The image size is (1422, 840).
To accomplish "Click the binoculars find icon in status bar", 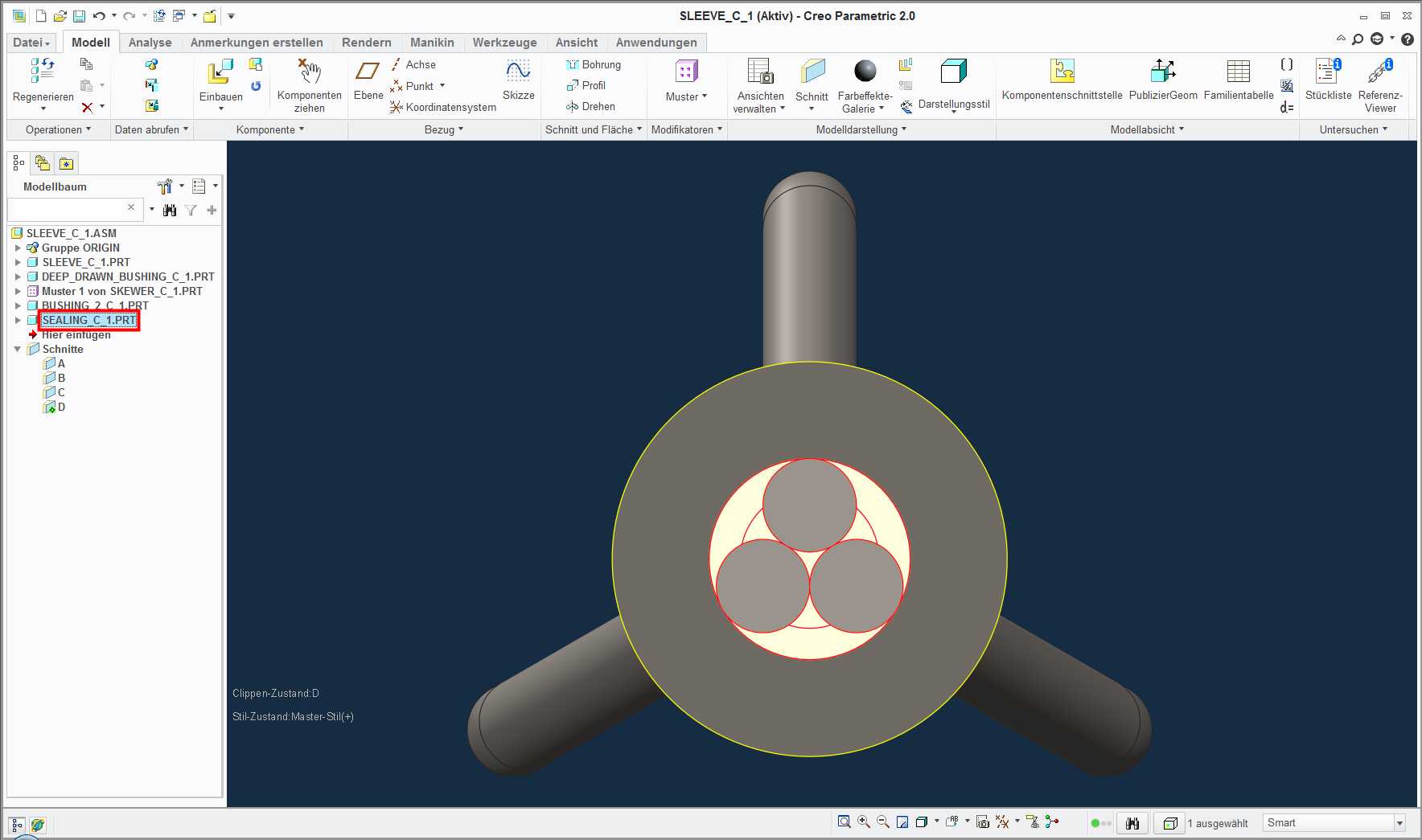I will (1132, 823).
